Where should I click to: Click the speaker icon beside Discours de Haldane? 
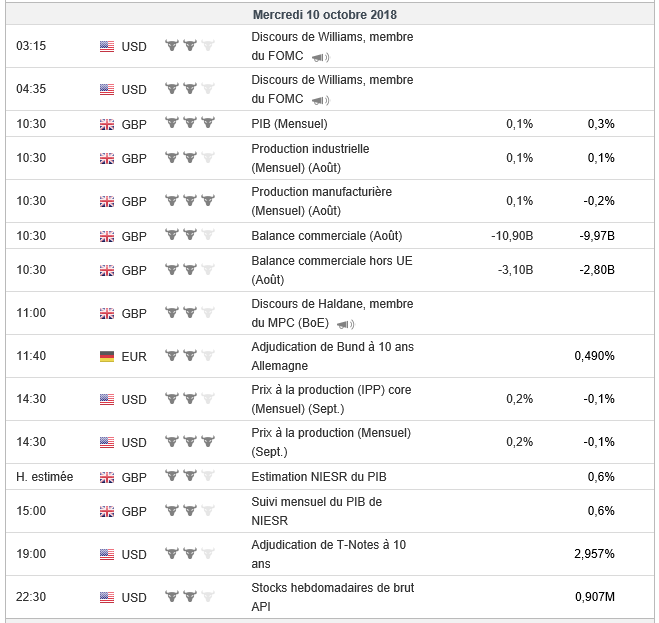click(346, 325)
